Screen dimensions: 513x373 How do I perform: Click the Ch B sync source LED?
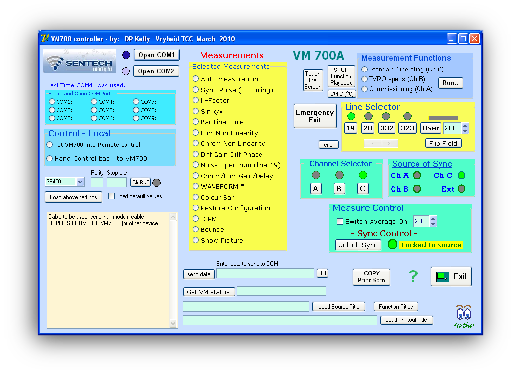click(x=417, y=189)
